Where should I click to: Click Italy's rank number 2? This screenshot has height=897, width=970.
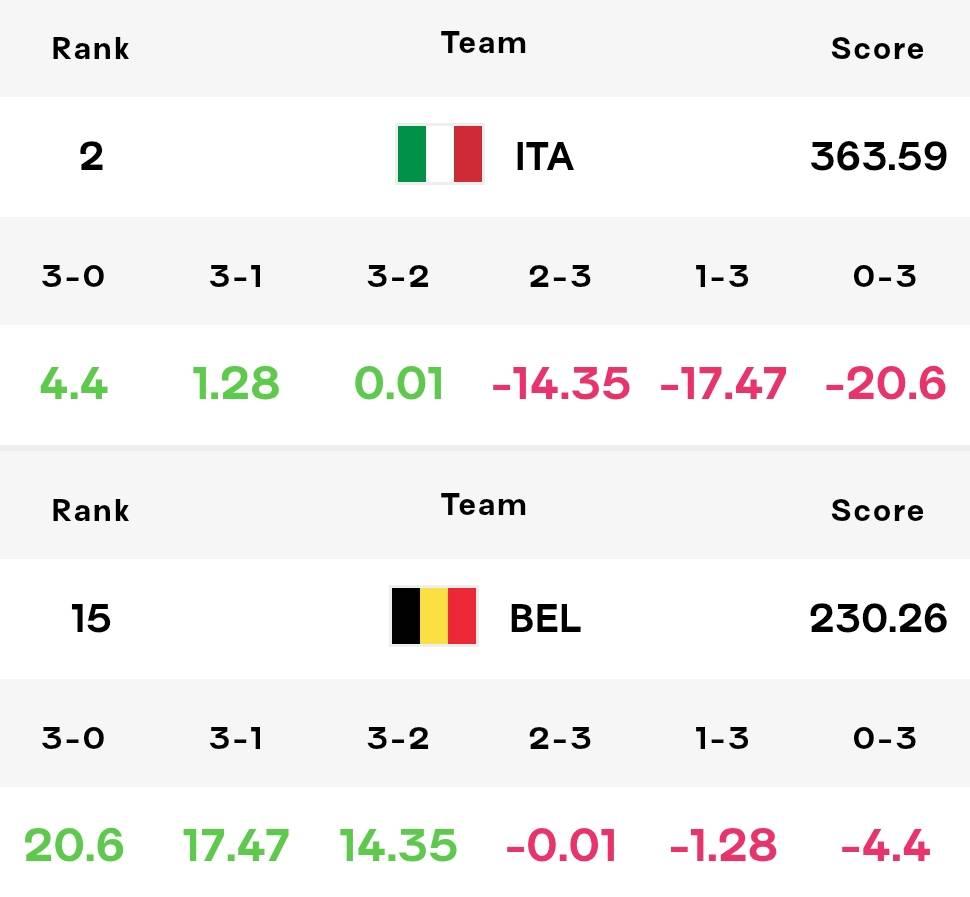click(x=91, y=157)
